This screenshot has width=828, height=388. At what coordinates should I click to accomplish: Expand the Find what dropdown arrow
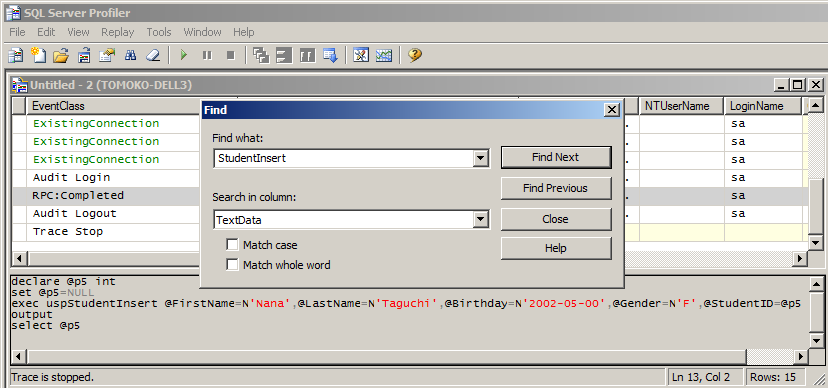point(480,158)
